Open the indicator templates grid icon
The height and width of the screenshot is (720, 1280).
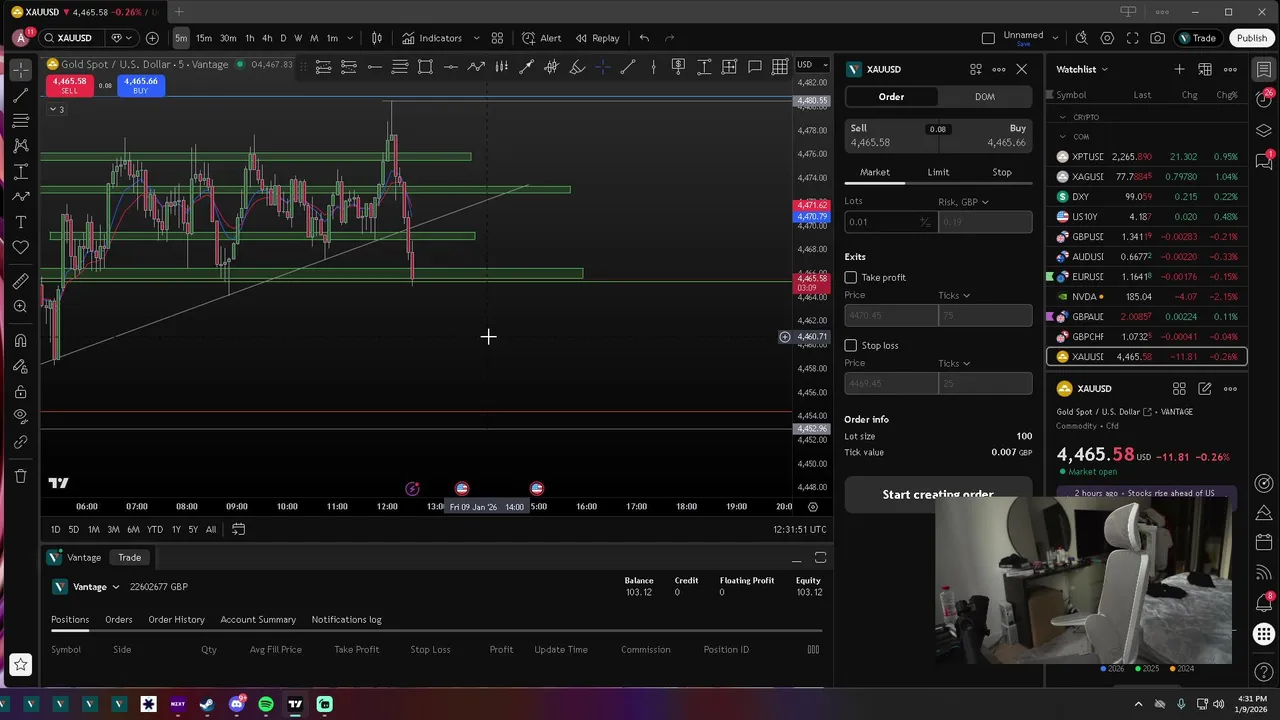pyautogui.click(x=497, y=38)
